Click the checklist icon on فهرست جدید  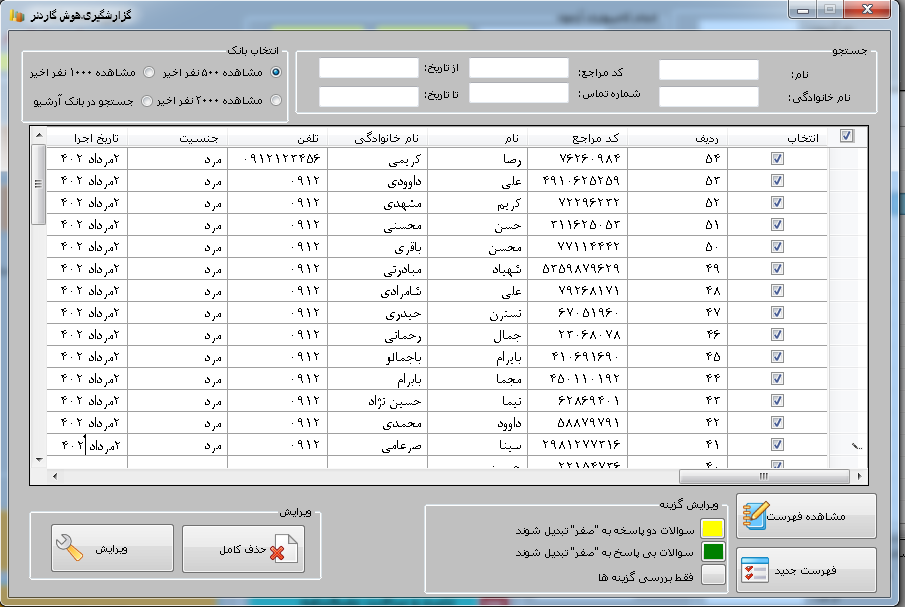[x=754, y=570]
